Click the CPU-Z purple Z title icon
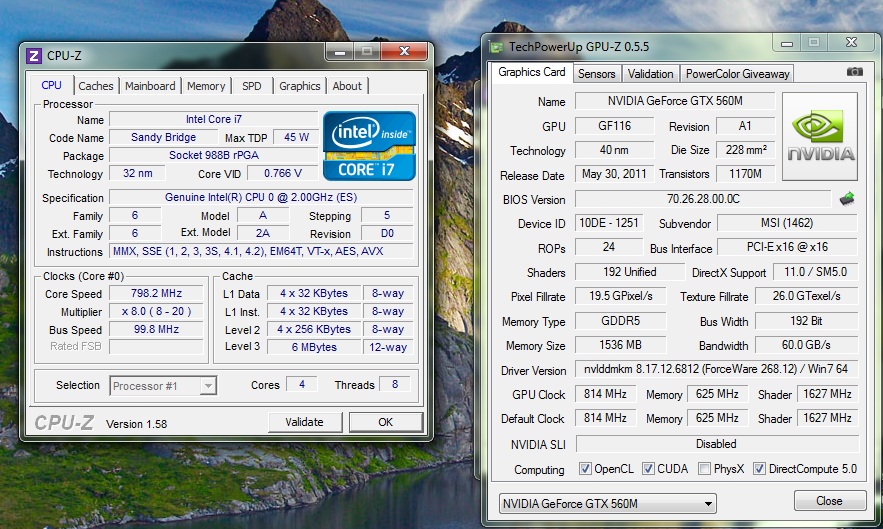Viewport: 883px width, 529px height. click(x=34, y=56)
